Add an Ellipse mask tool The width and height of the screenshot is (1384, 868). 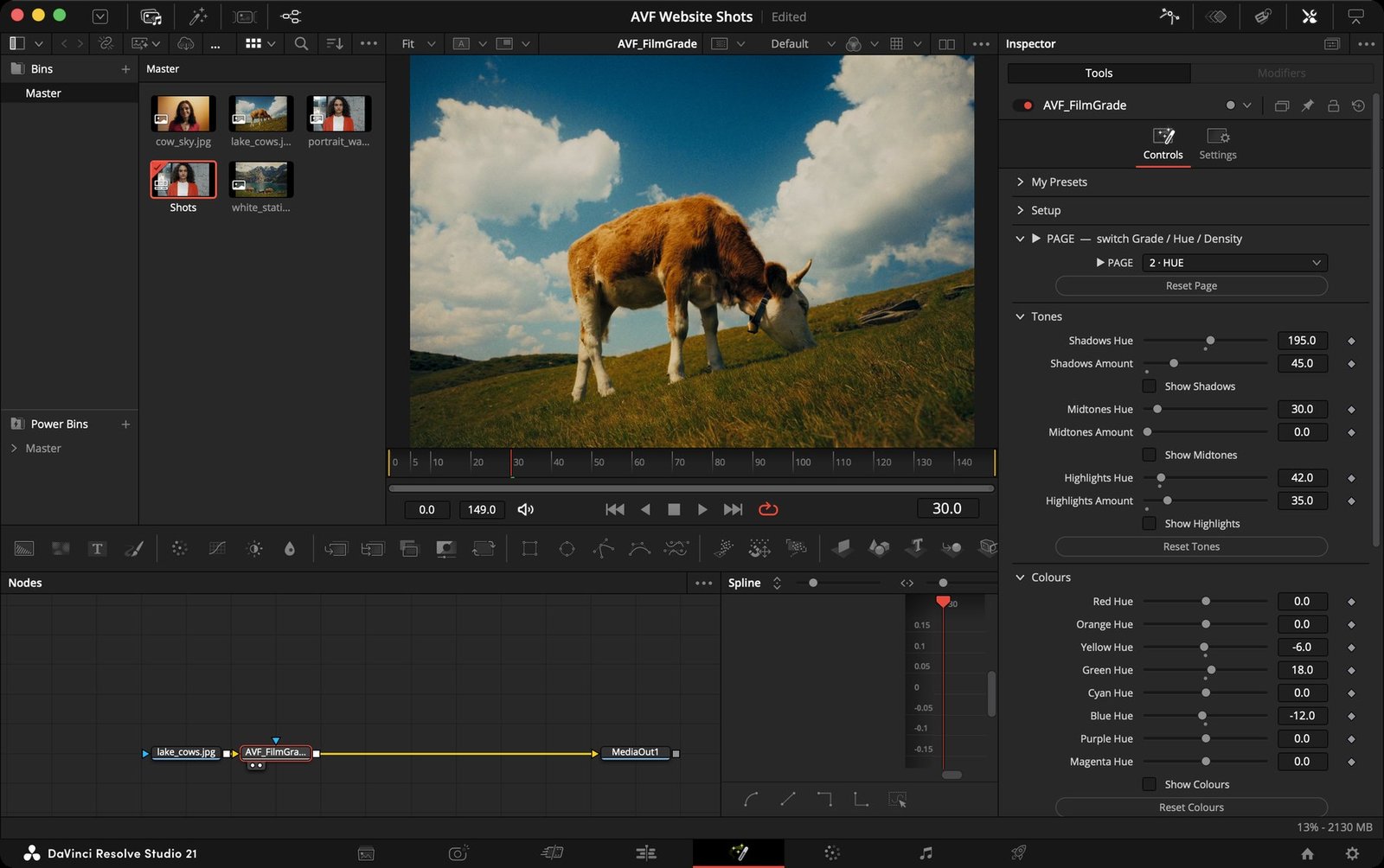pos(567,548)
